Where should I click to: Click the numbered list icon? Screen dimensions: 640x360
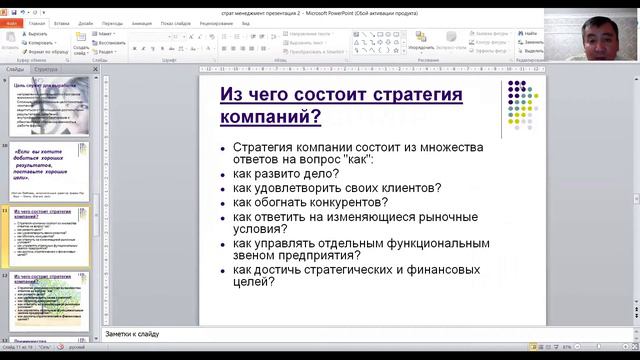(238, 37)
